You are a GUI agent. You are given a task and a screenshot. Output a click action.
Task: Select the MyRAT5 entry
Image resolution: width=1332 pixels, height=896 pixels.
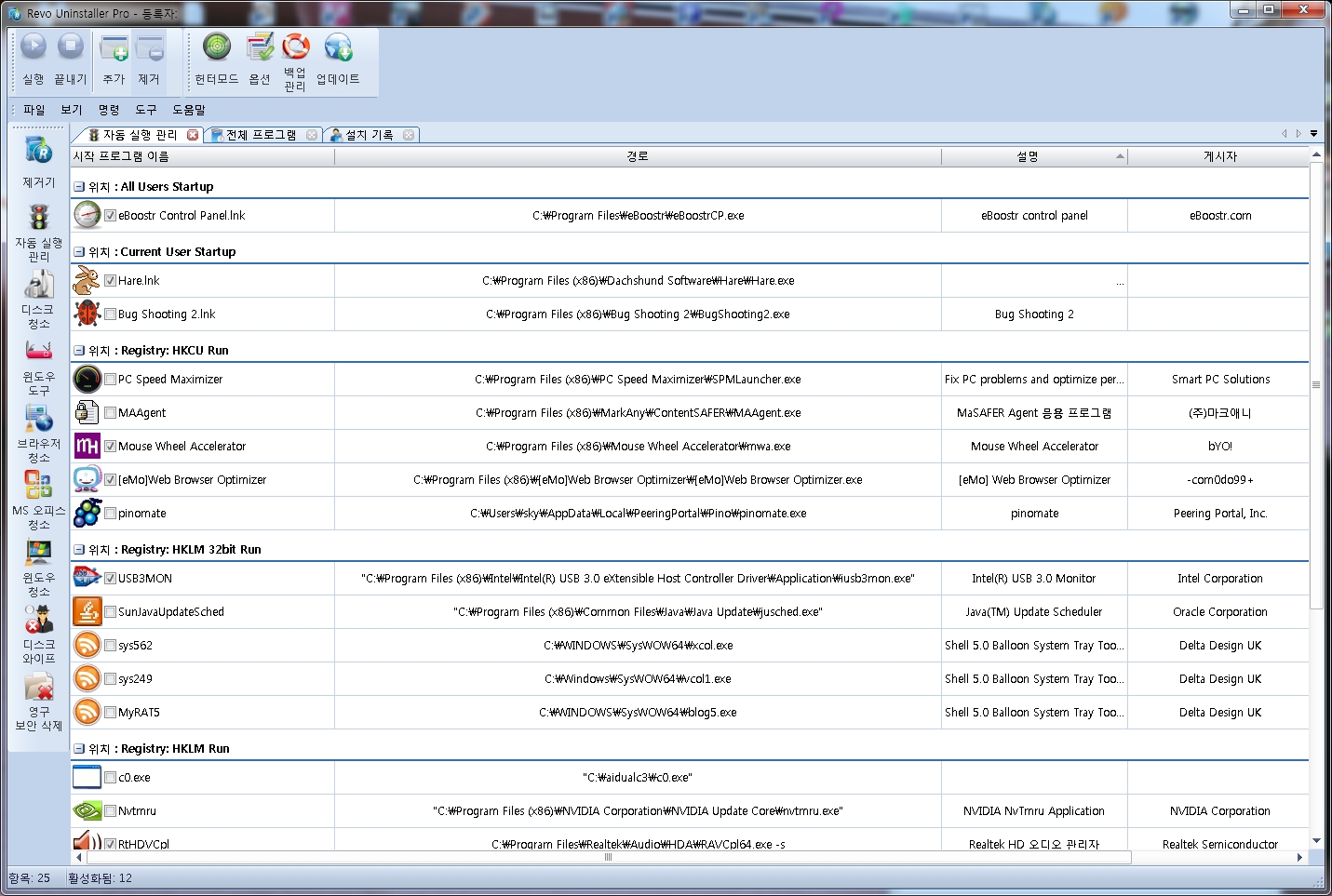coord(139,713)
